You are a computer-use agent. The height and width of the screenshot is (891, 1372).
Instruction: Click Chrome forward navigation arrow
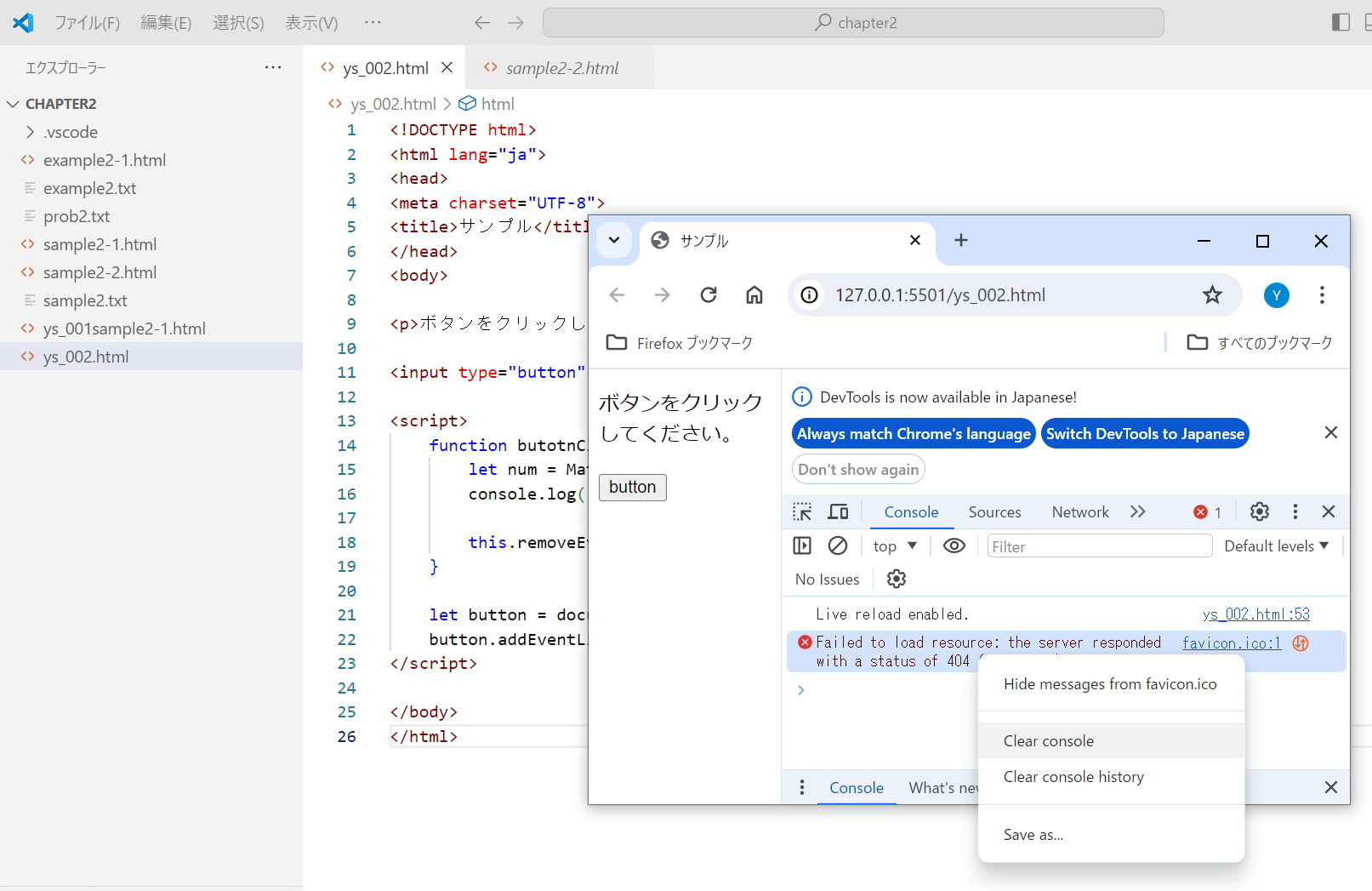tap(662, 295)
